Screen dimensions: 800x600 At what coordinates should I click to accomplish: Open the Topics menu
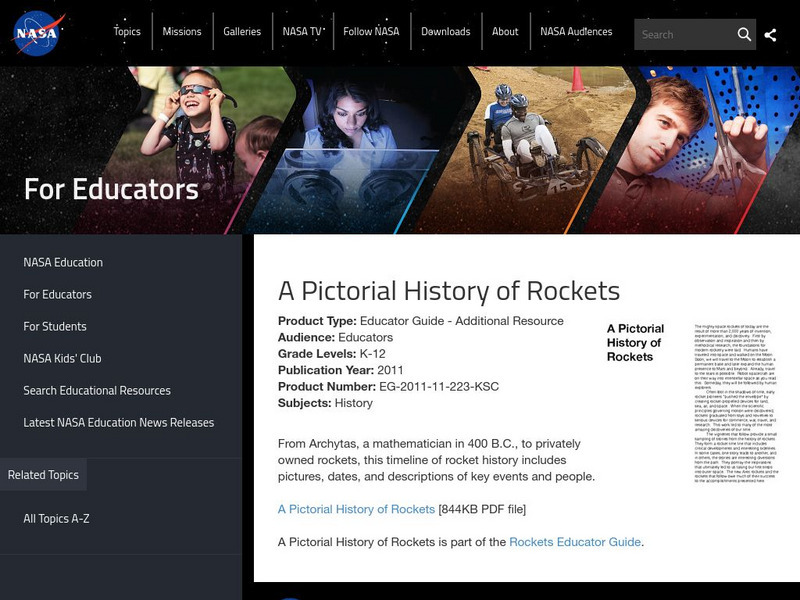coord(127,32)
